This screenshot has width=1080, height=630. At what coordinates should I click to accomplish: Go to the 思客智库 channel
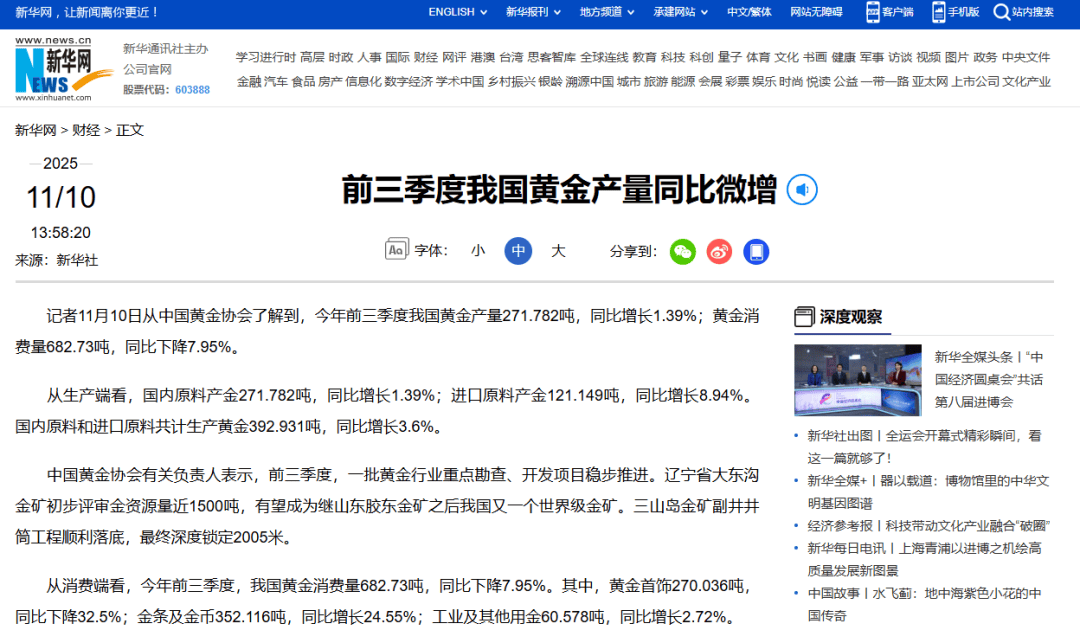tap(551, 57)
